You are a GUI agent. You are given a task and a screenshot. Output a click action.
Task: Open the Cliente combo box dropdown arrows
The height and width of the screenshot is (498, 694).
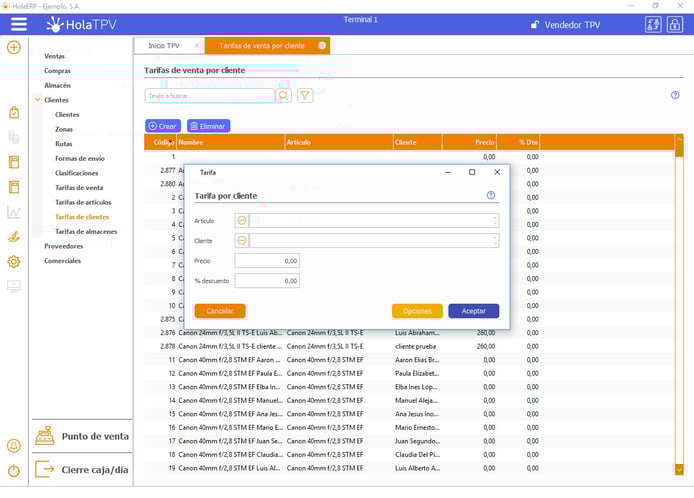tap(494, 240)
